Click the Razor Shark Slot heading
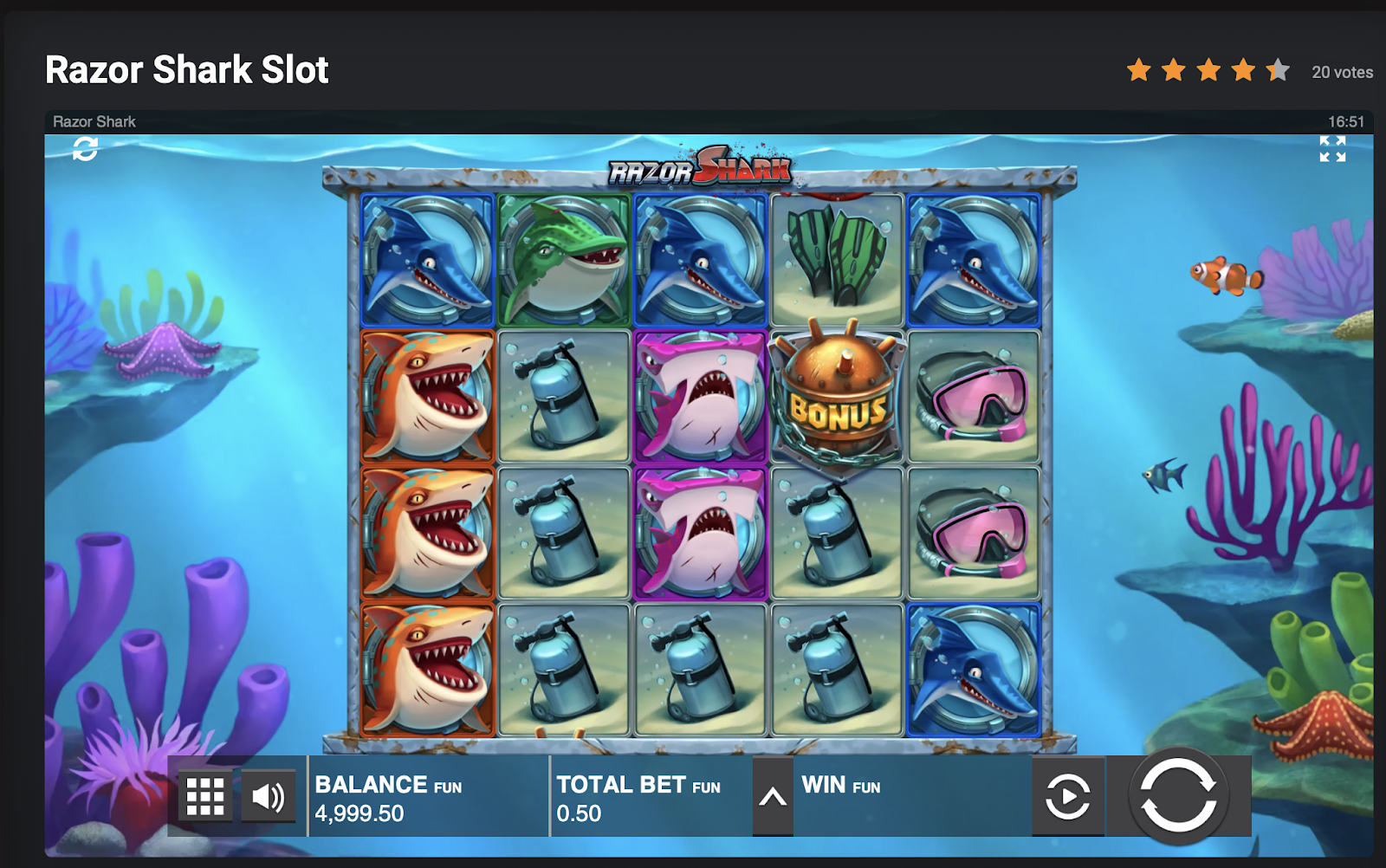Image resolution: width=1386 pixels, height=868 pixels. (x=187, y=69)
